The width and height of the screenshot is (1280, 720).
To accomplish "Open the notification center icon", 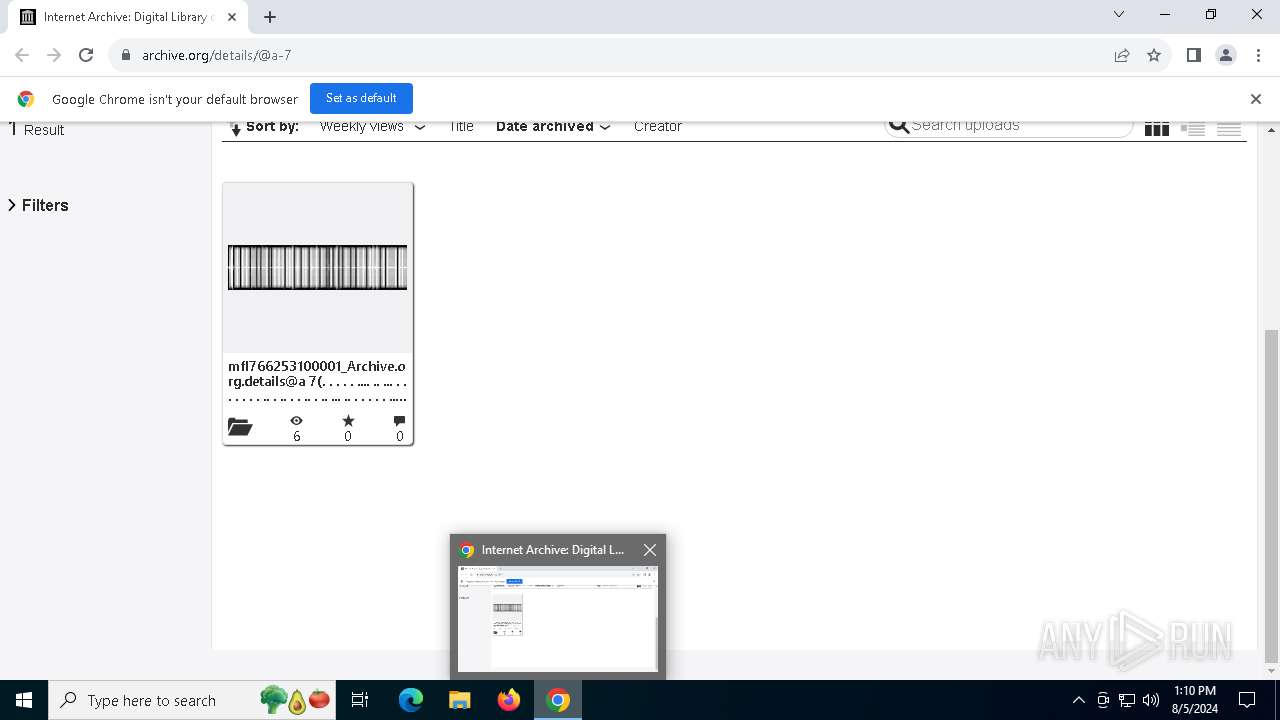I will click(x=1247, y=700).
